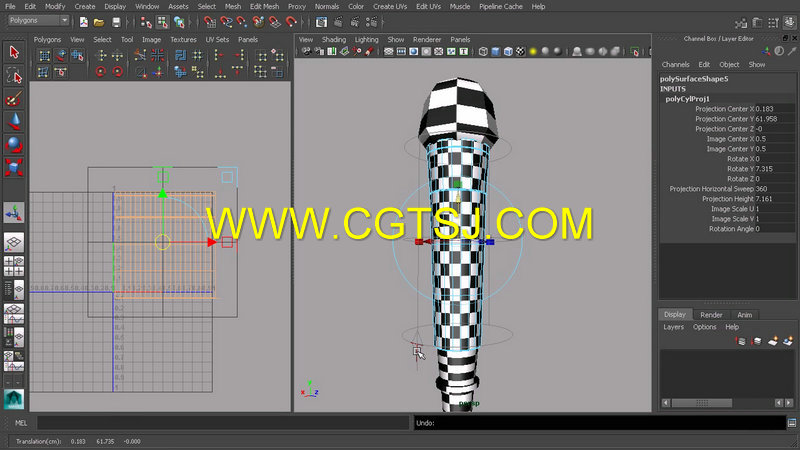800x450 pixels.
Task: Open Channel Box Channels menu
Action: pos(675,65)
